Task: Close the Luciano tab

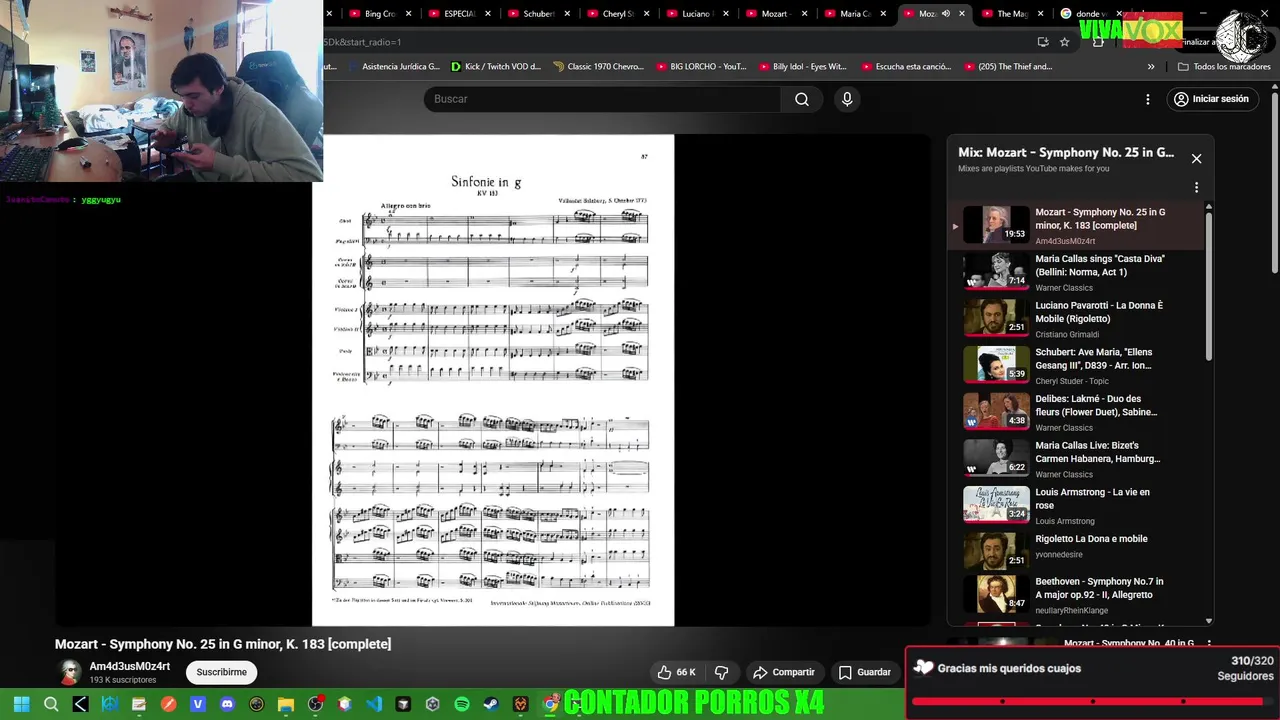Action: click(725, 14)
